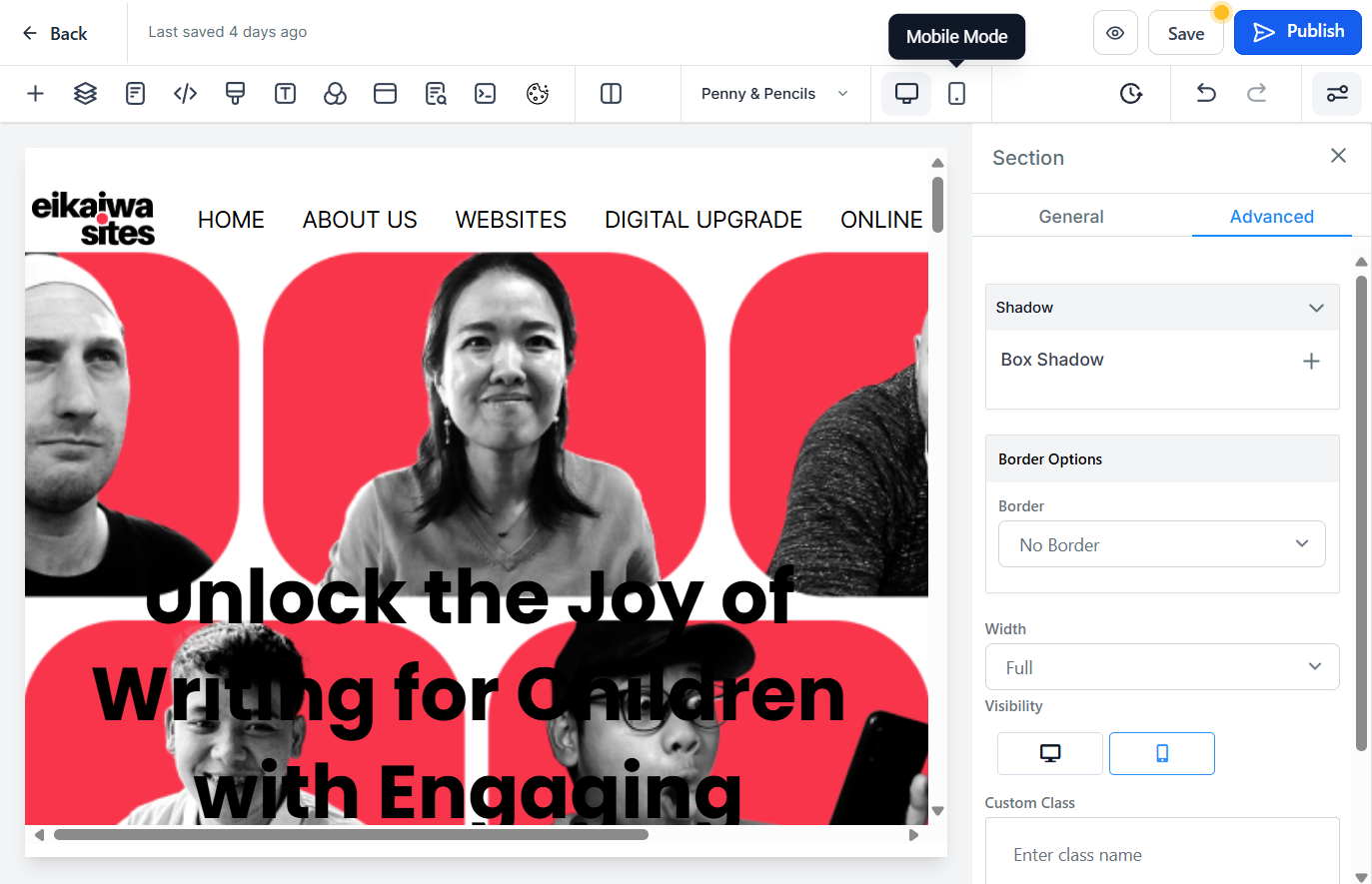Select the paint brush theme icon
Viewport: 1372px width, 884px height.
click(235, 94)
